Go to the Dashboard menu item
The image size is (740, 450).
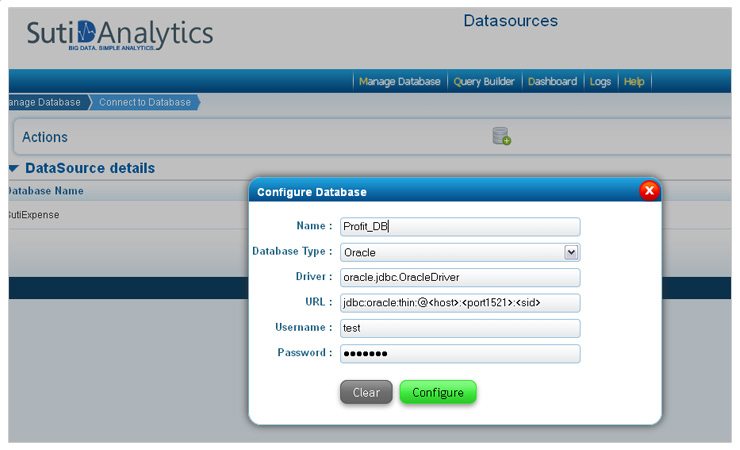coord(552,82)
